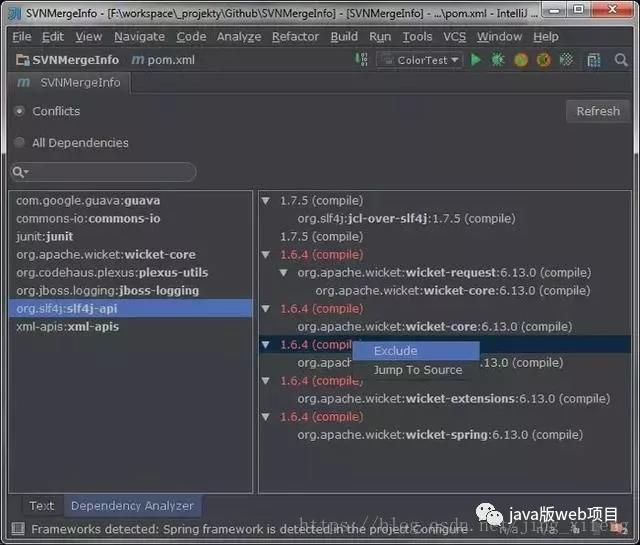Select xml-apis:xml-apis entry
This screenshot has width=640, height=545.
131,327
